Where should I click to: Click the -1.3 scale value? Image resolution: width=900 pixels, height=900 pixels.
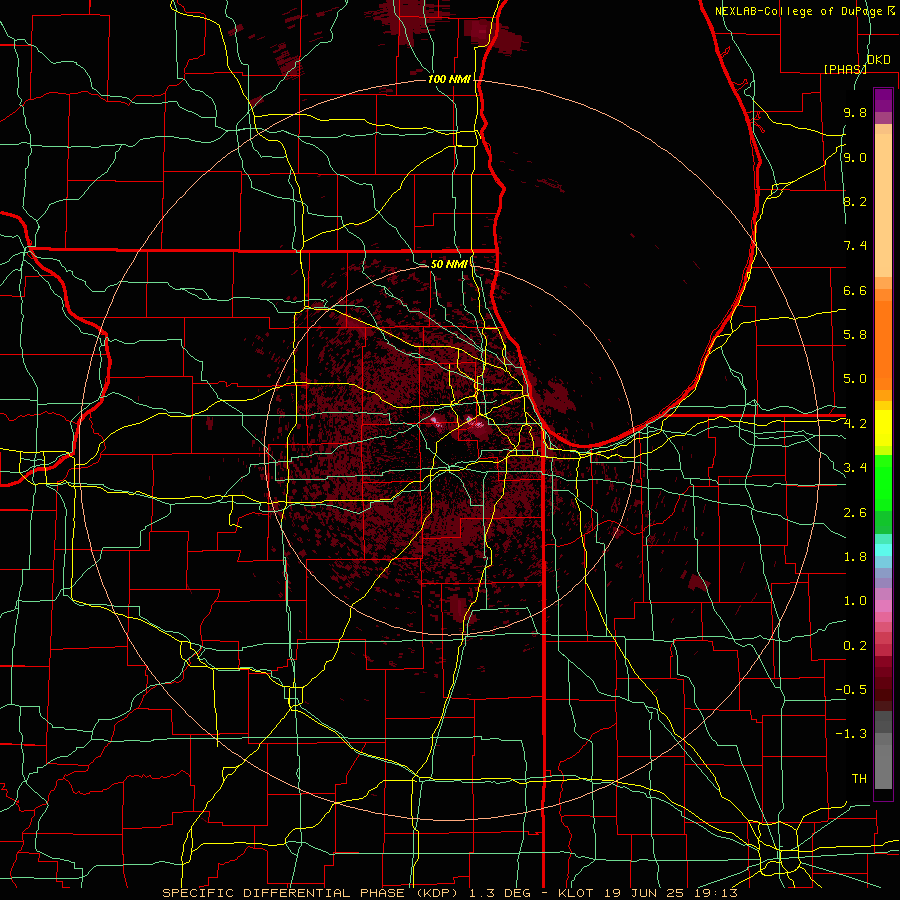851,734
